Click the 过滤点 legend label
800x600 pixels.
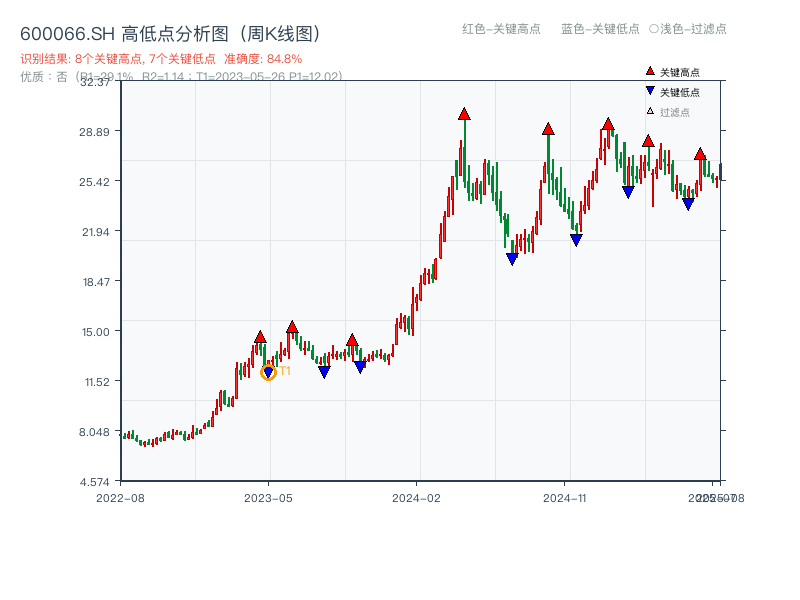(x=674, y=112)
